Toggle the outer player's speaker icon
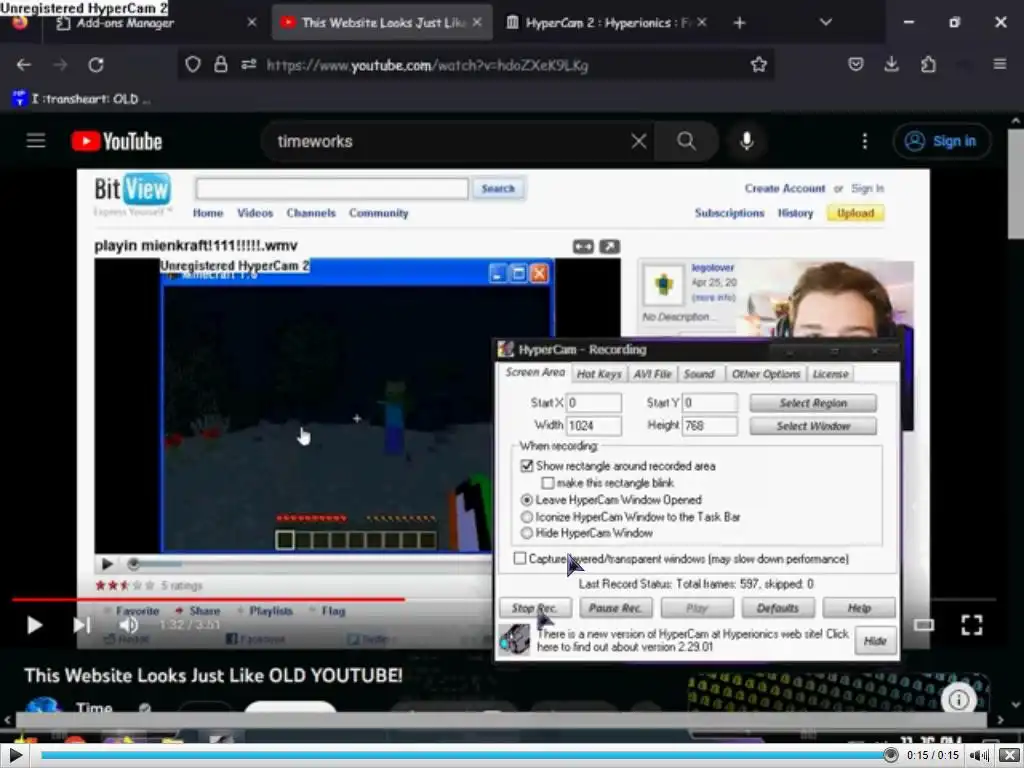Image resolution: width=1024 pixels, height=768 pixels. pos(978,756)
